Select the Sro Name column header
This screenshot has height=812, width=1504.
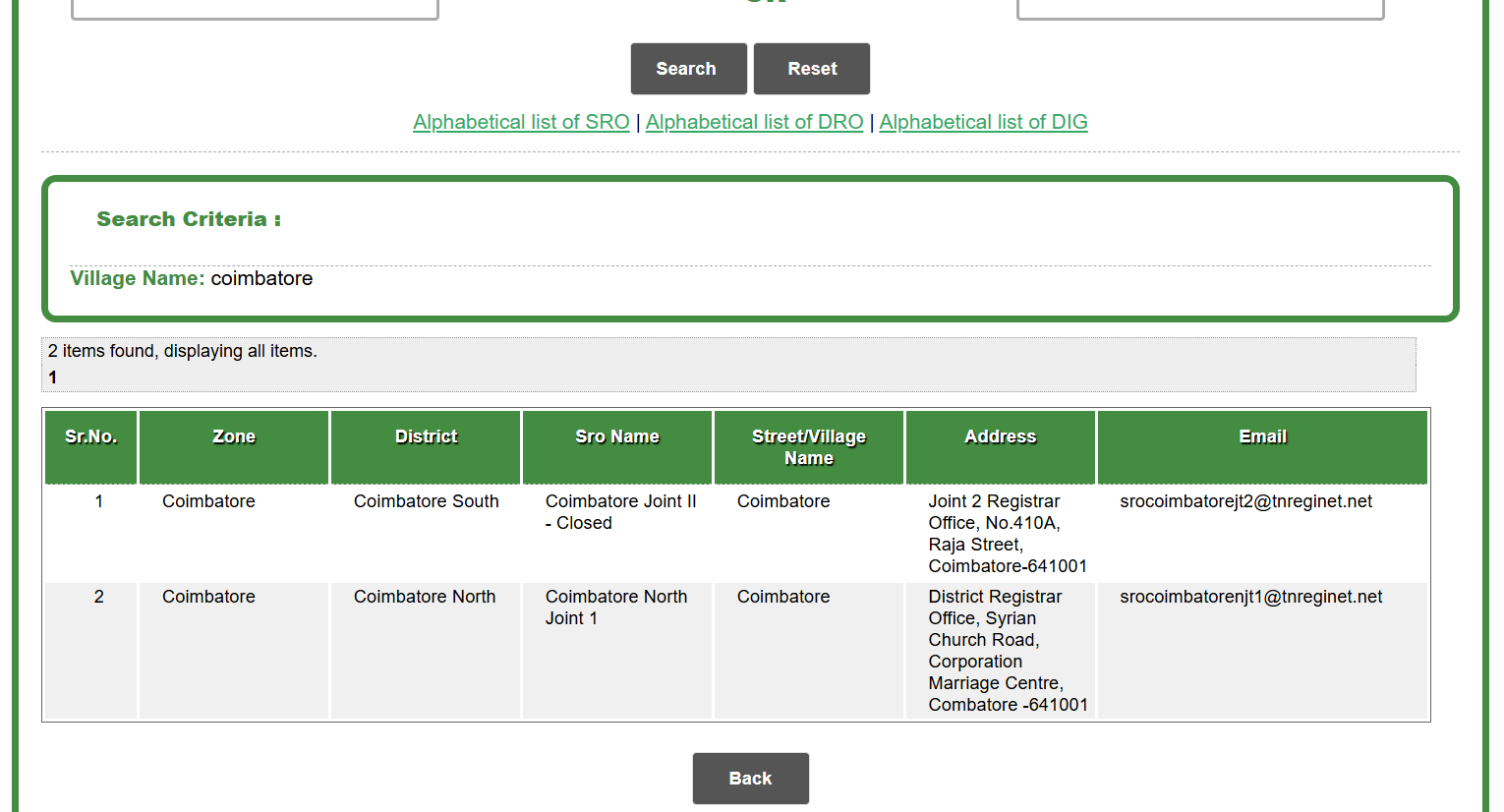tap(617, 447)
